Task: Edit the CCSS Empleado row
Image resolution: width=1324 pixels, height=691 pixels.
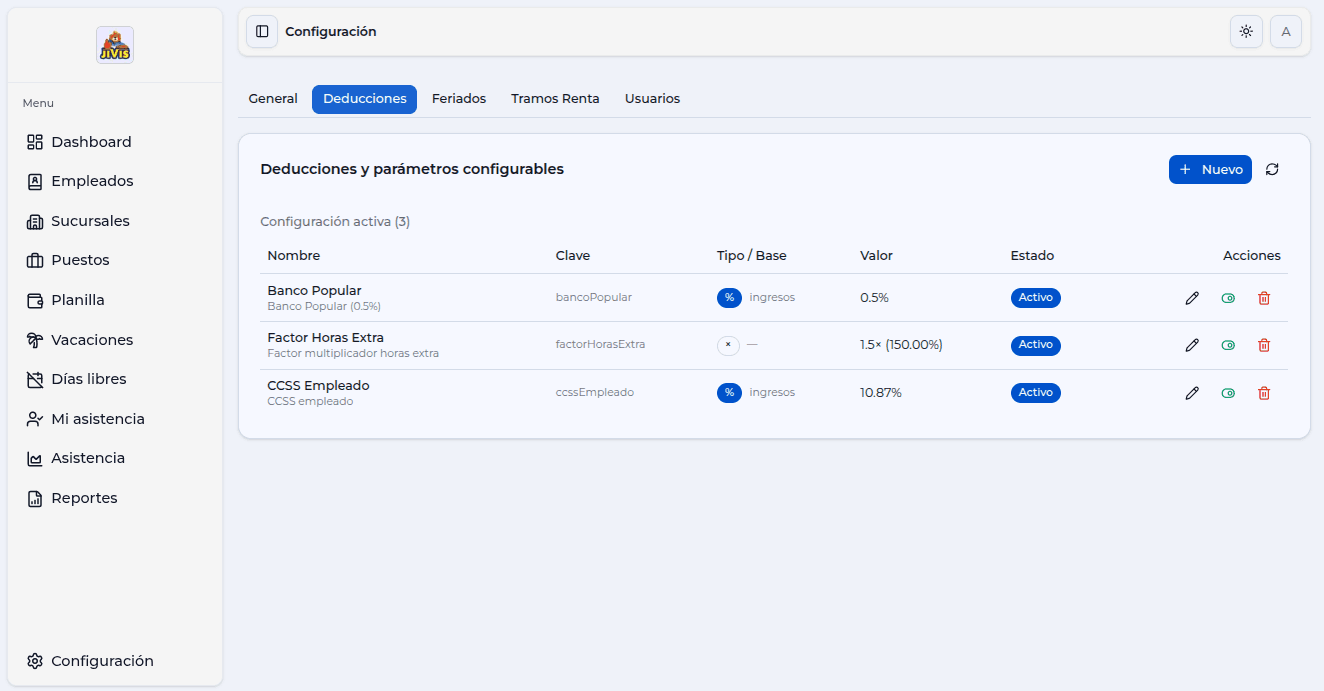Action: (x=1192, y=393)
